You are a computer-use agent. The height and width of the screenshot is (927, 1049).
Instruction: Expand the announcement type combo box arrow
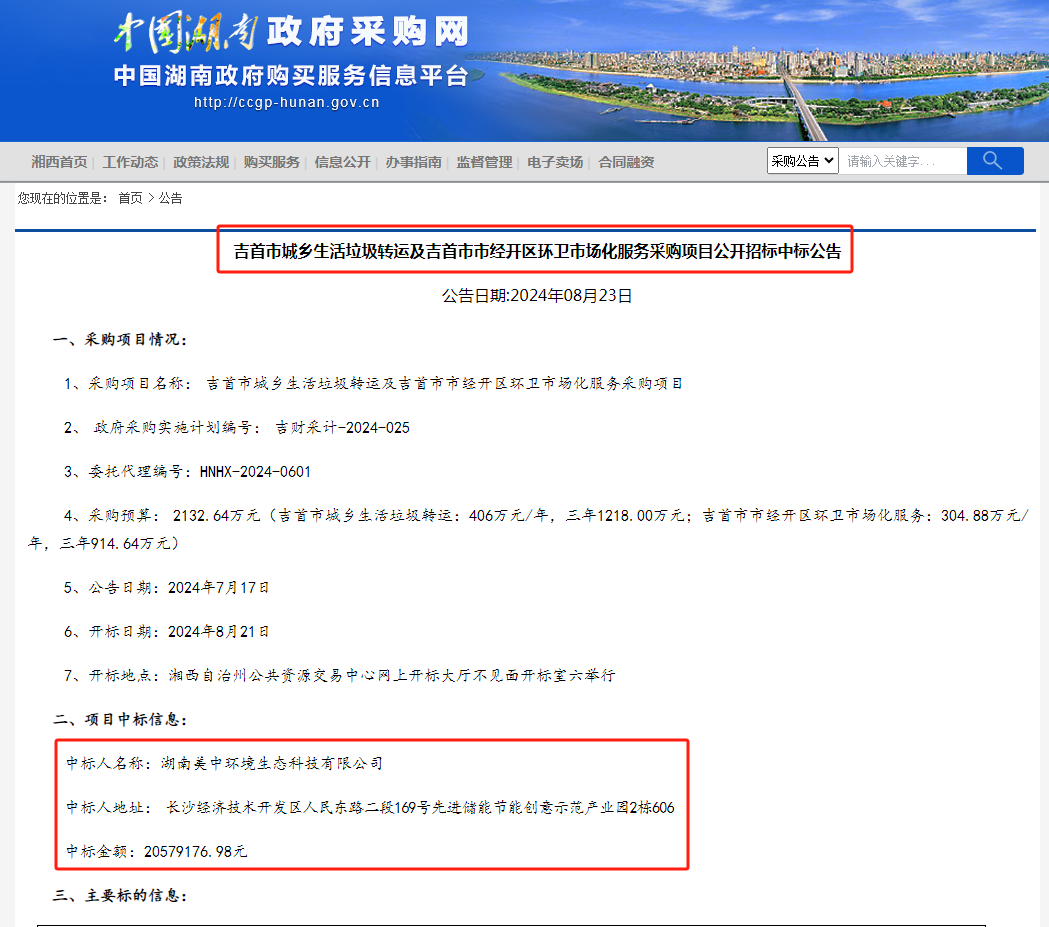(829, 160)
